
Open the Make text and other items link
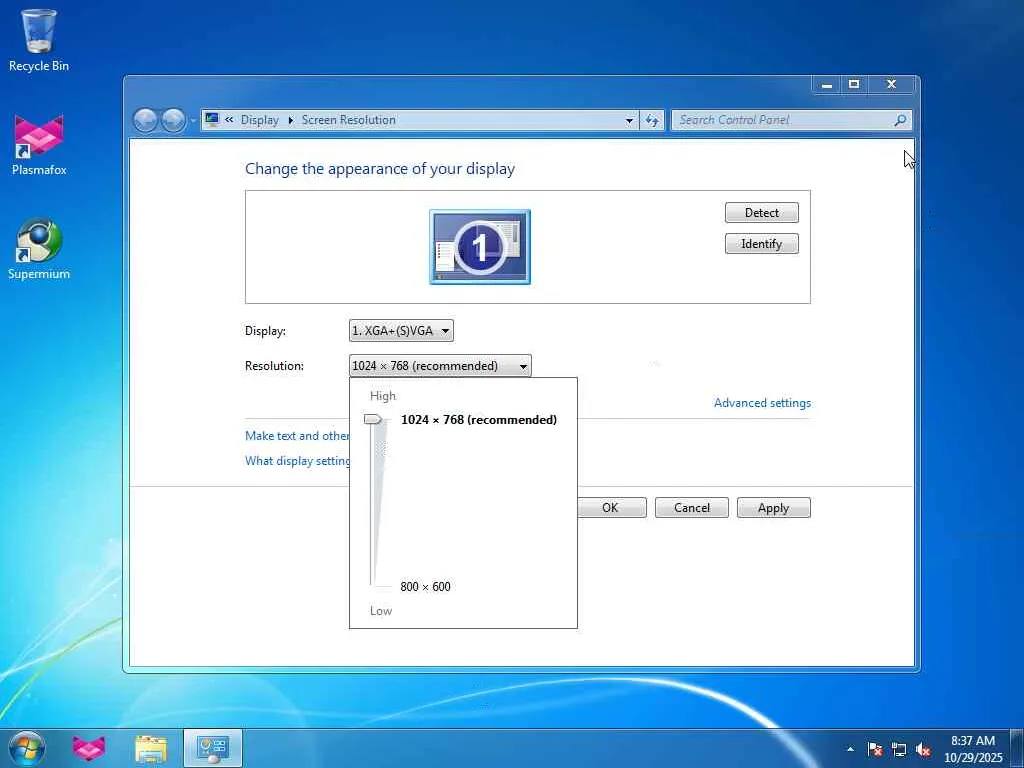point(297,436)
